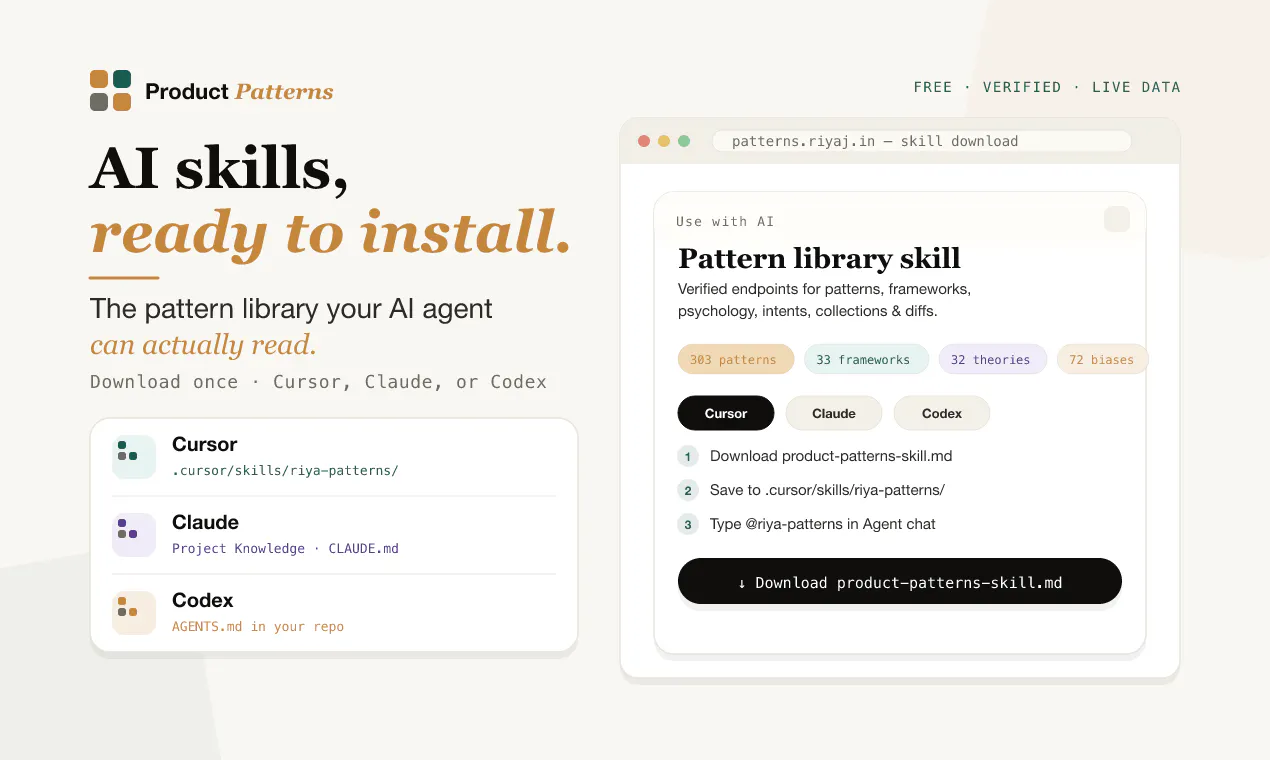The image size is (1270, 760).
Task: Switch to the Codex tab pill
Action: coord(942,413)
